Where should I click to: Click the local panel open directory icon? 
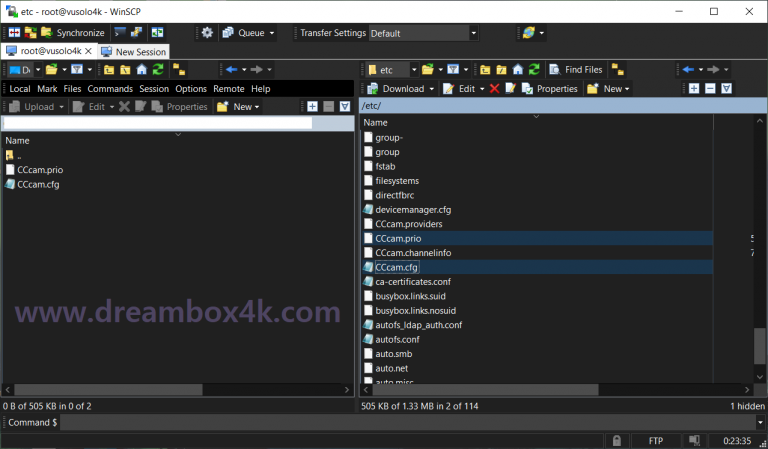coord(51,70)
